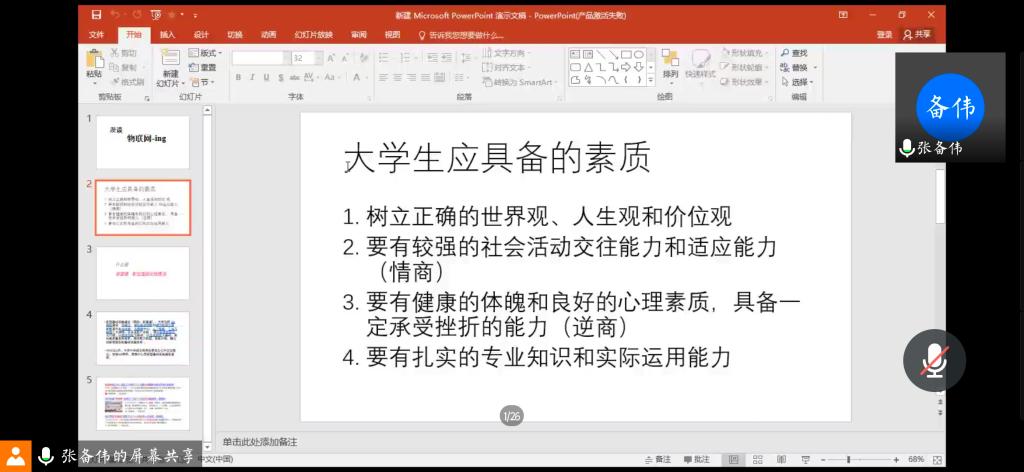Click the Sign in (登录) button
The image size is (1024, 472).
click(884, 34)
